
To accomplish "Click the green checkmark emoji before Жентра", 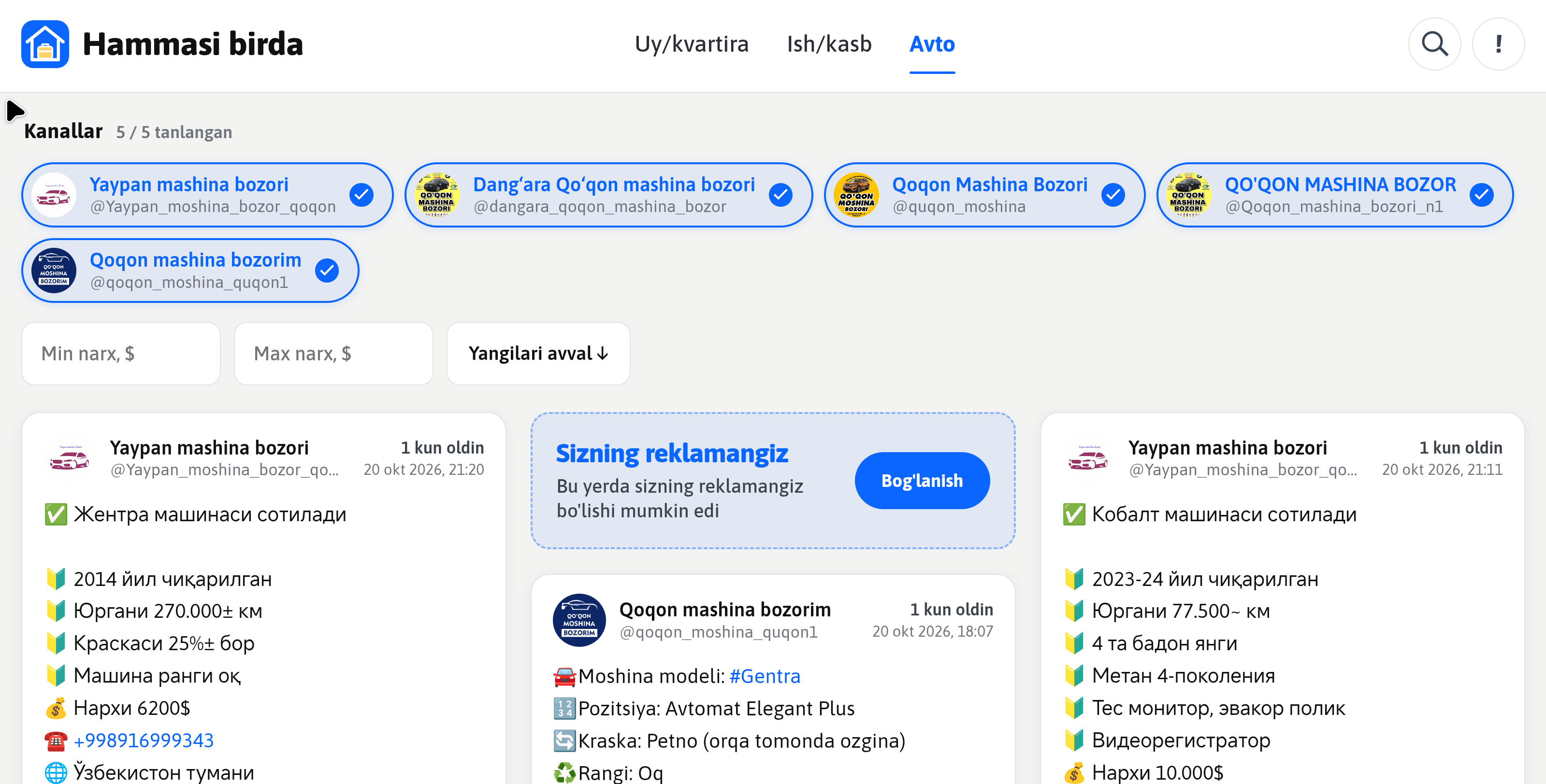I will (x=56, y=514).
